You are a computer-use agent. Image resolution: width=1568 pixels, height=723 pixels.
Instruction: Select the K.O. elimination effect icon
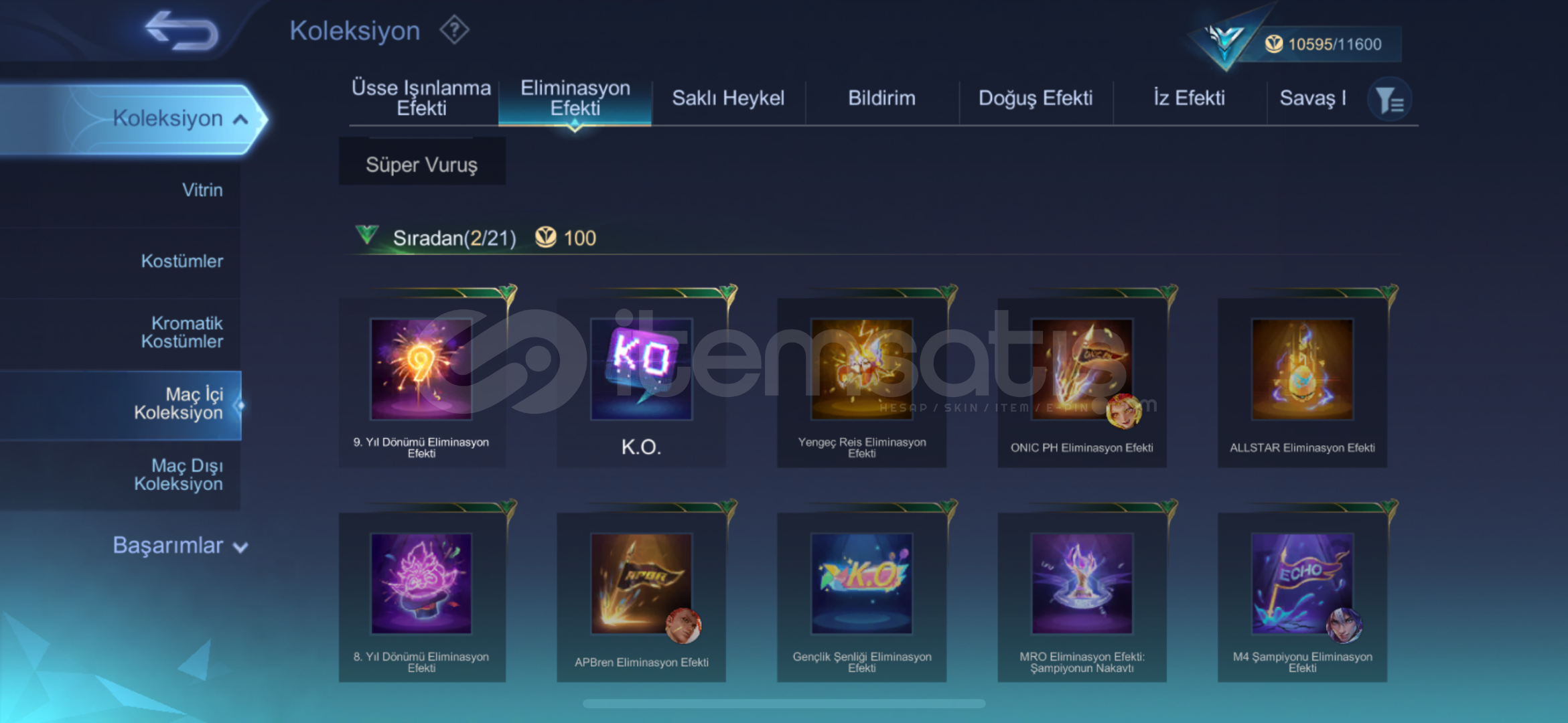(x=641, y=369)
